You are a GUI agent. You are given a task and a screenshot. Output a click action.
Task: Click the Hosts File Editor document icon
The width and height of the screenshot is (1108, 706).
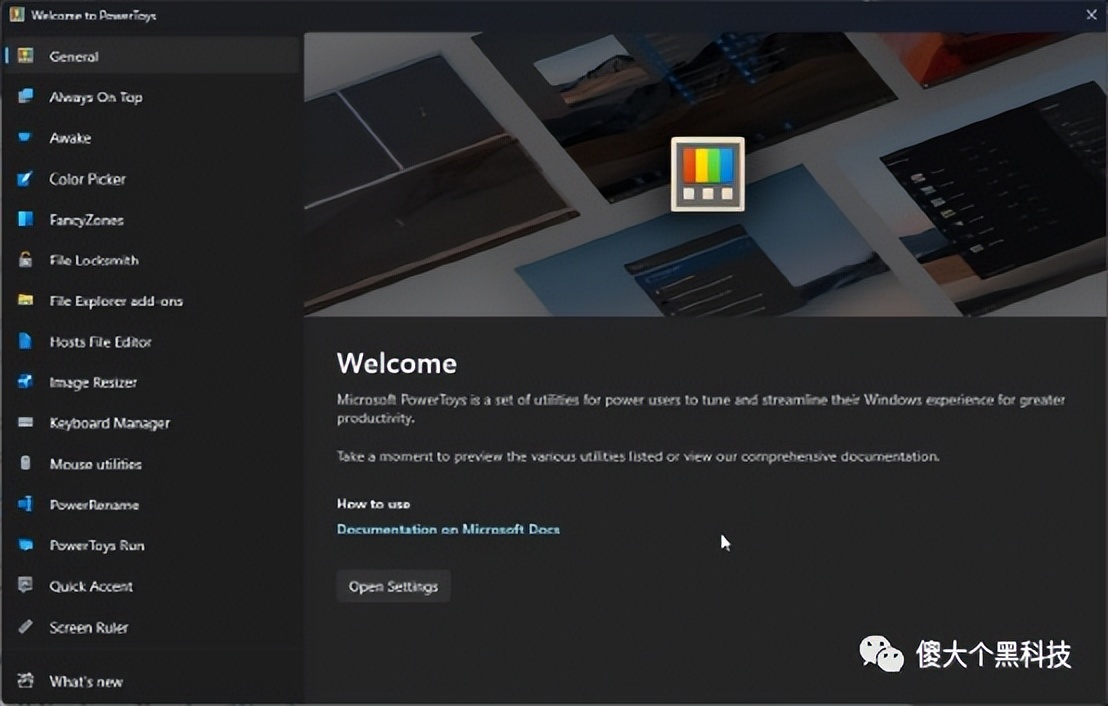pyautogui.click(x=25, y=341)
